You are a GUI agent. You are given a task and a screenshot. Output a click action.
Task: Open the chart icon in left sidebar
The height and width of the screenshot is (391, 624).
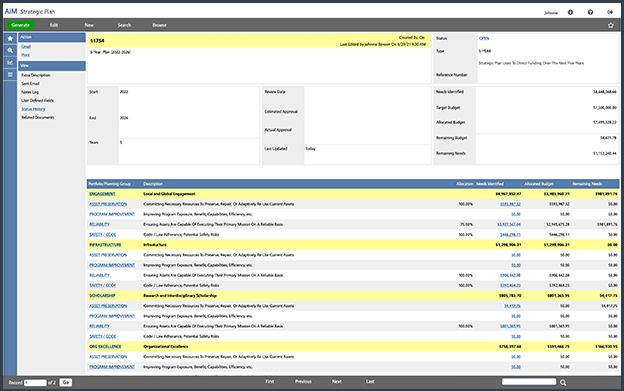10,62
